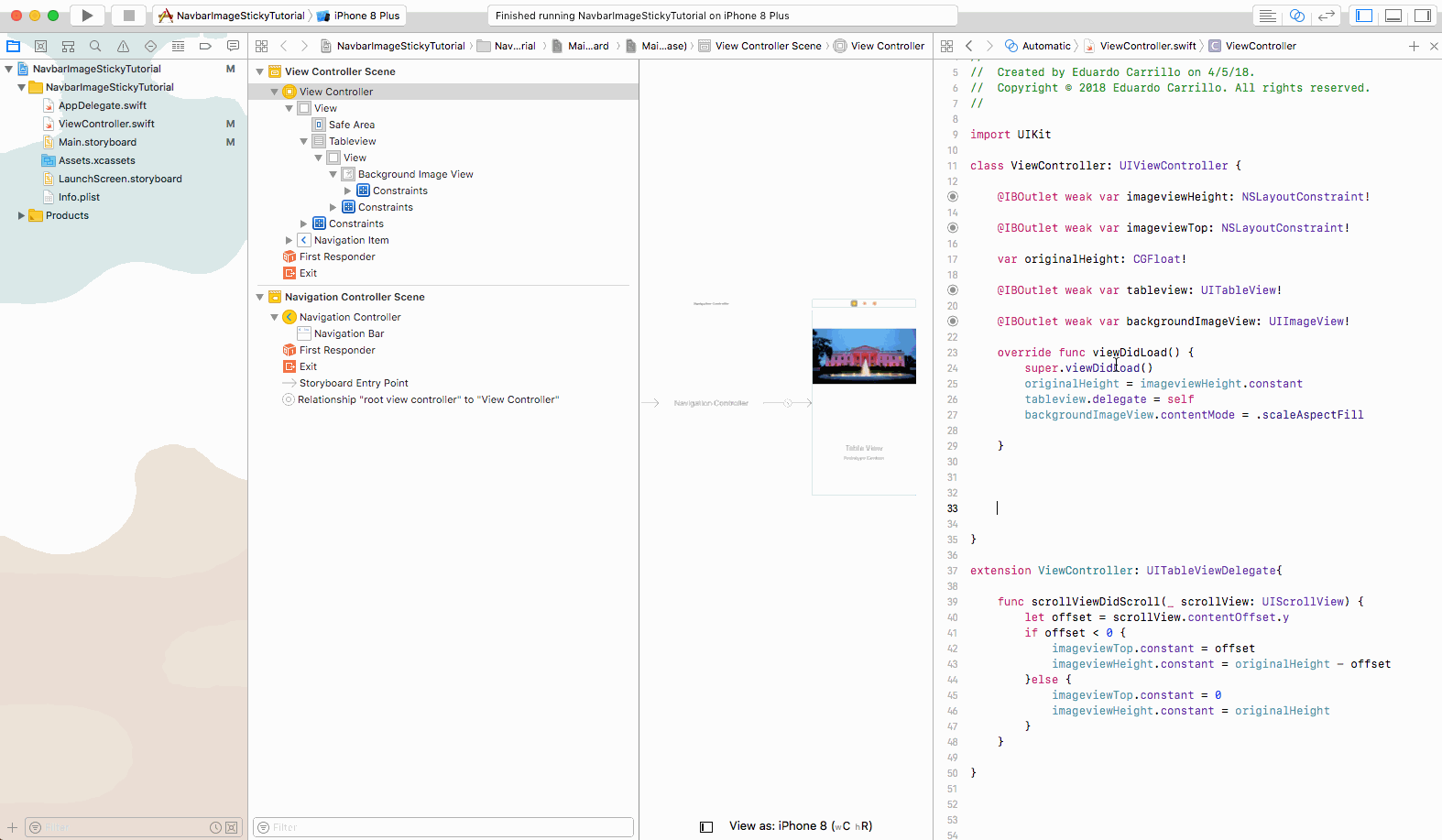1442x840 pixels.
Task: Select the root view controller relationship row
Action: [x=428, y=399]
